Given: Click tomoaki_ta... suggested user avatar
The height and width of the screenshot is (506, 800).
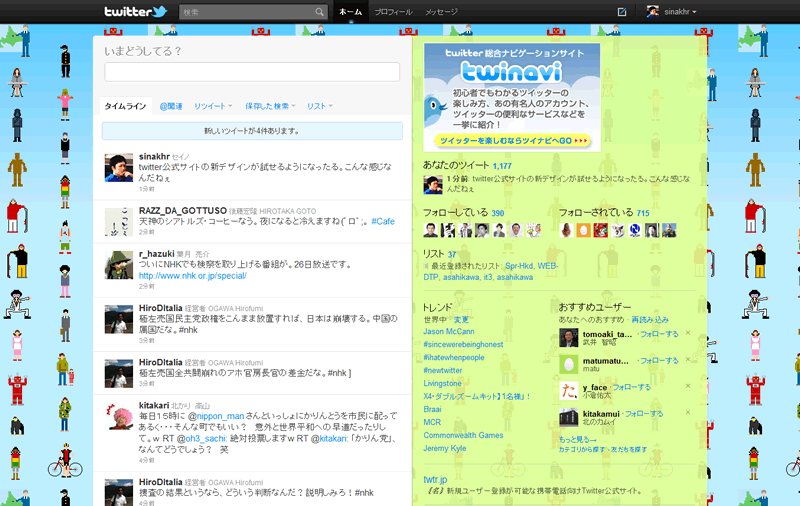Looking at the screenshot, I should pyautogui.click(x=568, y=338).
